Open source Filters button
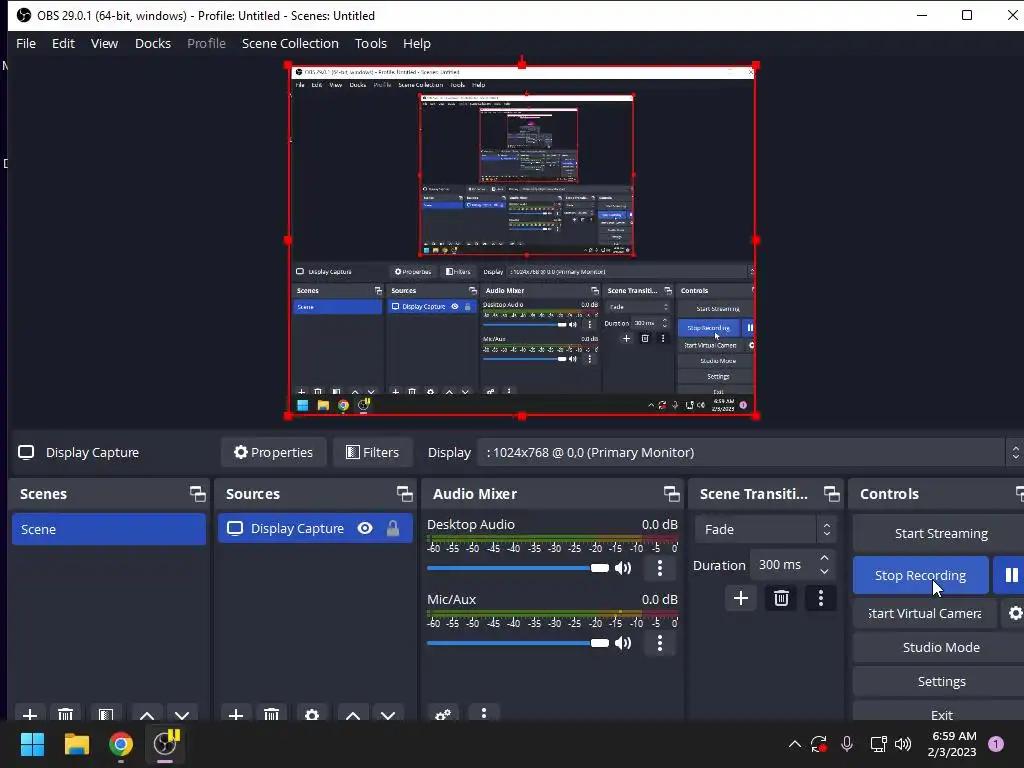This screenshot has height=768, width=1024. click(372, 452)
